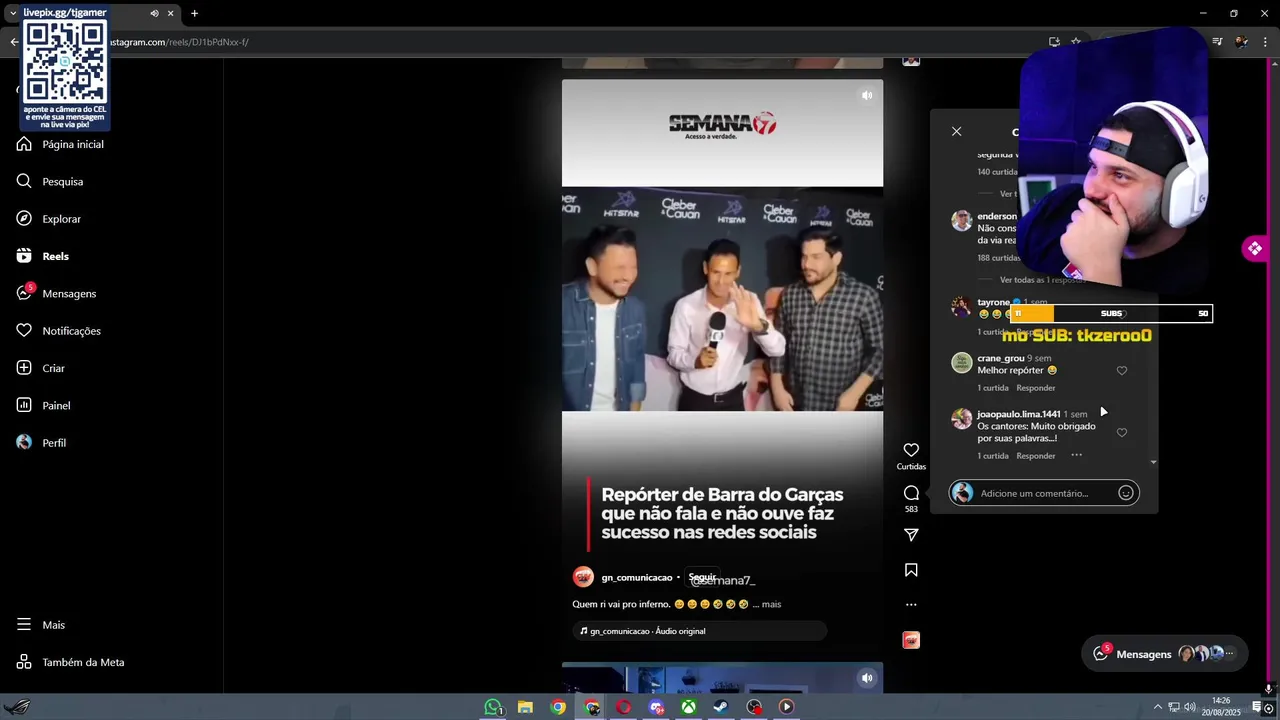
Task: Open reel more options three dots
Action: [x=911, y=605]
